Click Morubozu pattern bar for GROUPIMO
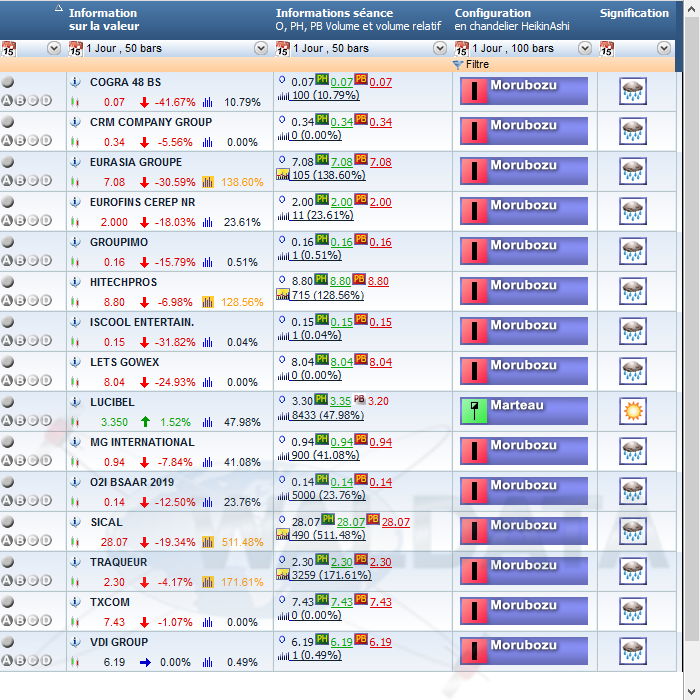The width and height of the screenshot is (700, 700). click(524, 251)
